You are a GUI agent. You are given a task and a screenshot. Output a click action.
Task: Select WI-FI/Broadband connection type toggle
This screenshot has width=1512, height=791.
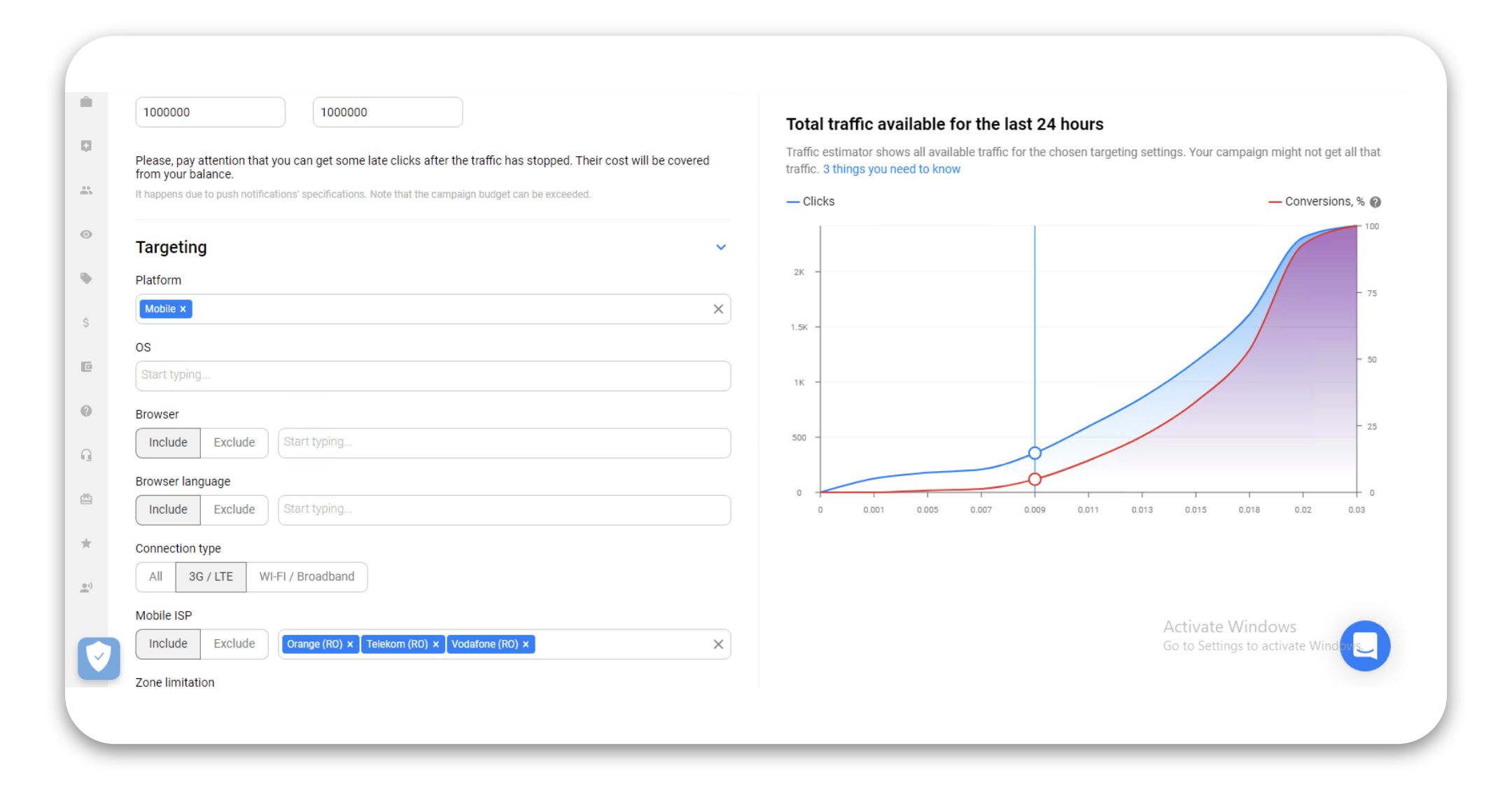tap(307, 577)
